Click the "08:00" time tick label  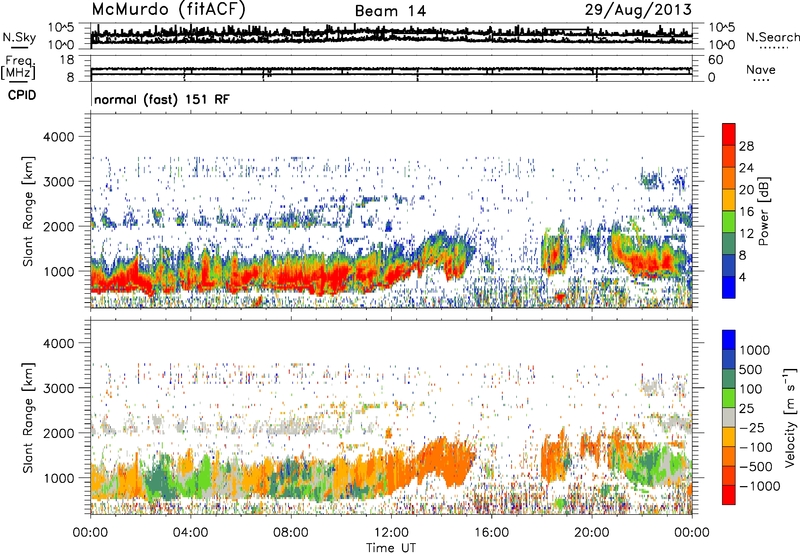click(291, 533)
